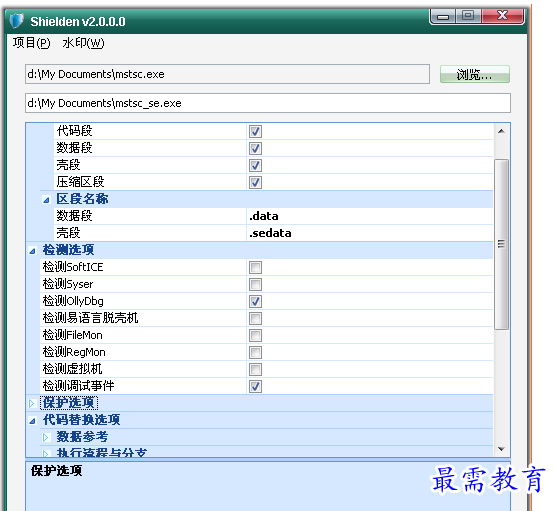The width and height of the screenshot is (554, 511).
Task: Expand the 保护选项 group
Action: (32, 403)
